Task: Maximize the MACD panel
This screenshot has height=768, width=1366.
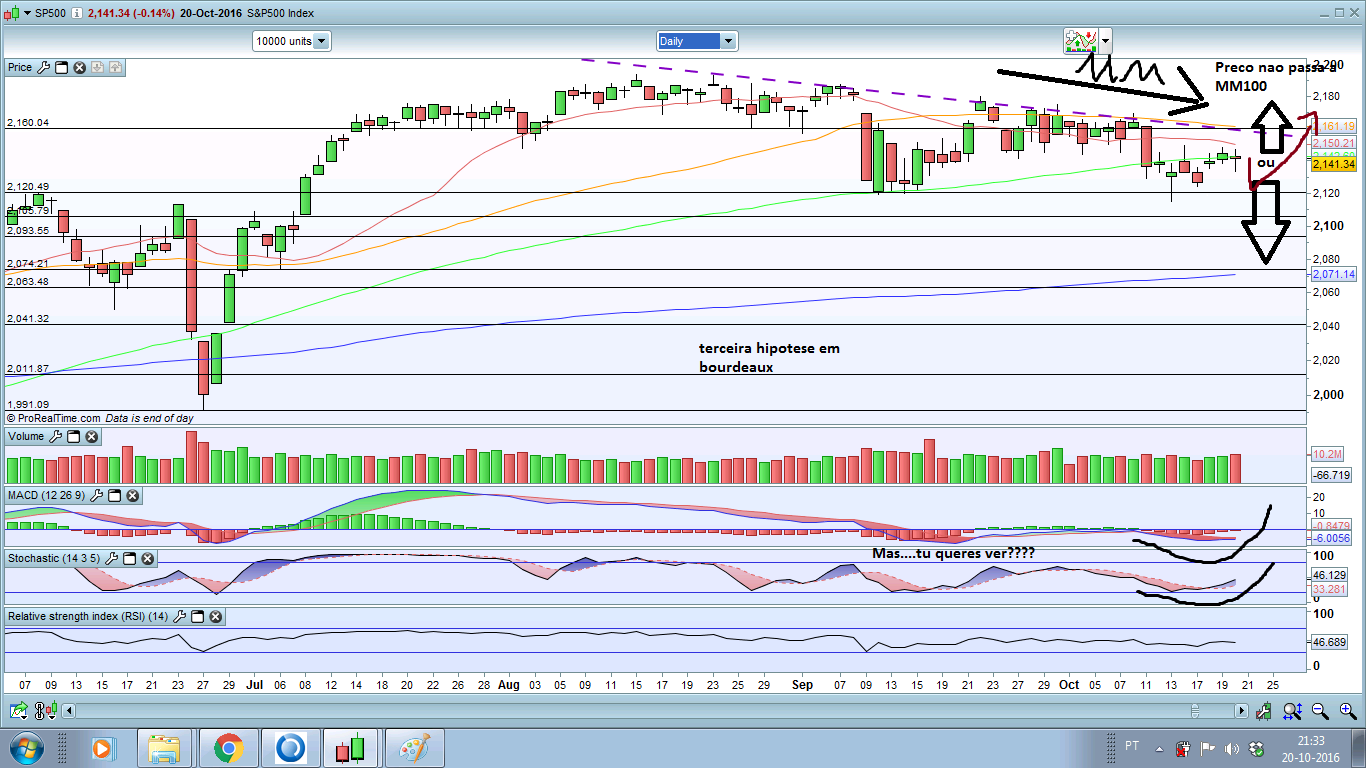Action: click(x=115, y=495)
